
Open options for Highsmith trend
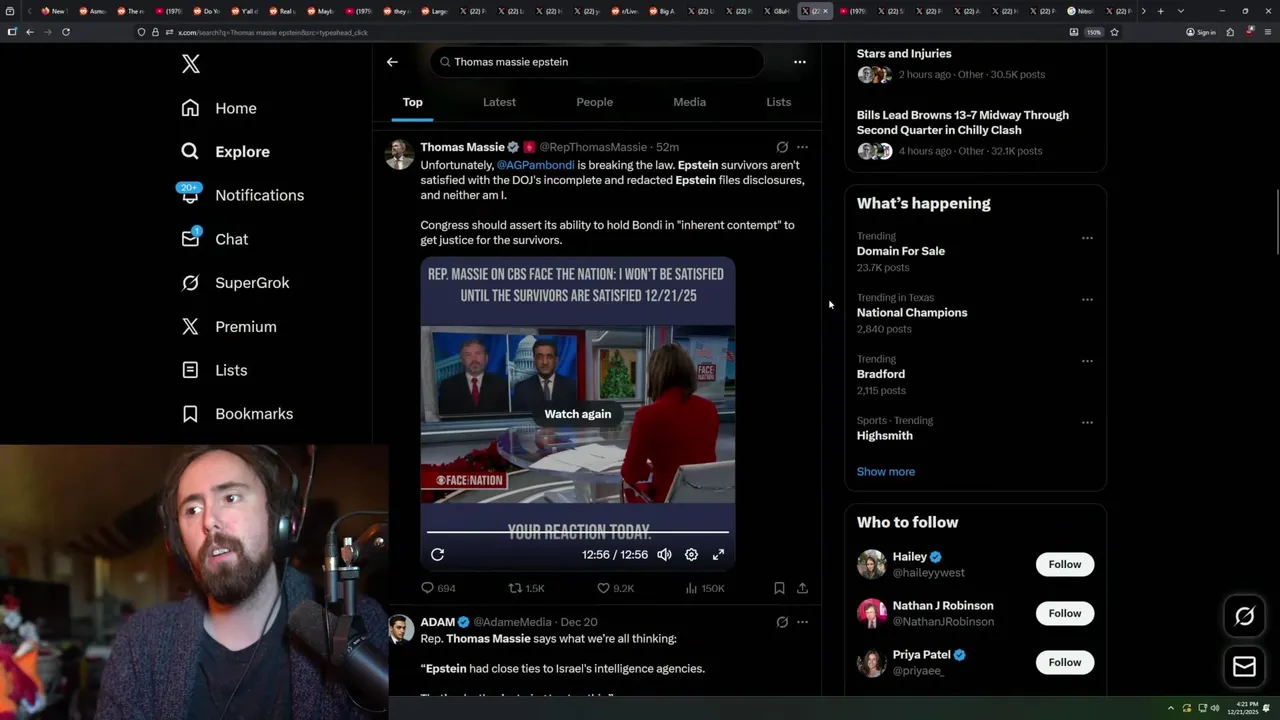pyautogui.click(x=1087, y=422)
